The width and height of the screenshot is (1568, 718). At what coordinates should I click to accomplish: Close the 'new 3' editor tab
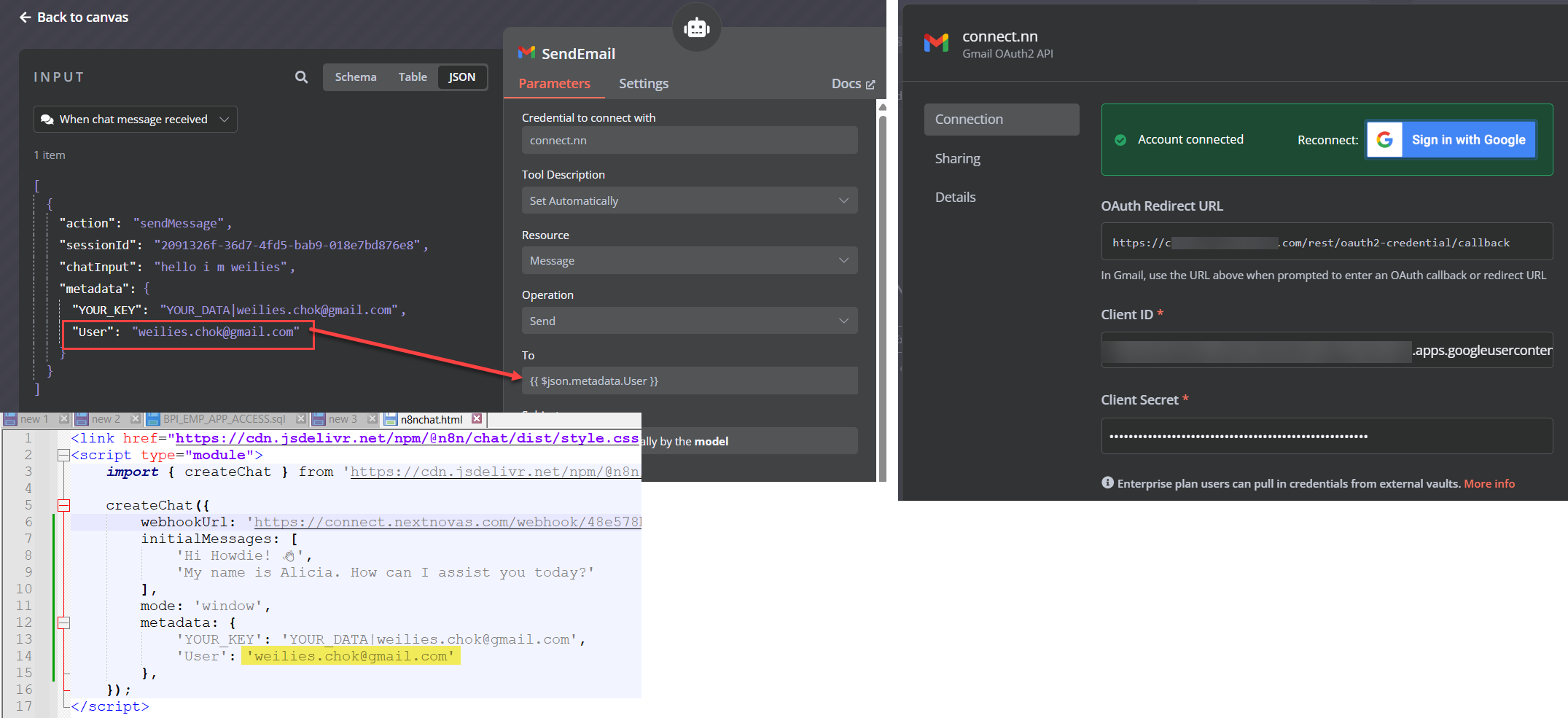pyautogui.click(x=373, y=419)
